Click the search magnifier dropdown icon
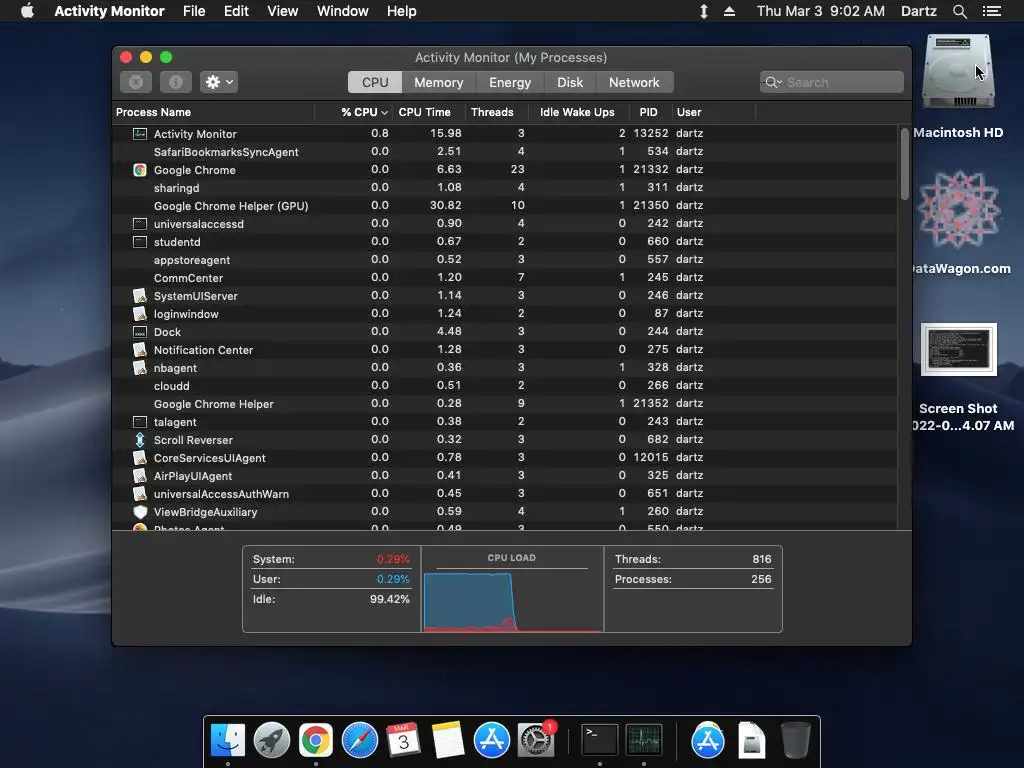The image size is (1024, 768). pos(773,82)
